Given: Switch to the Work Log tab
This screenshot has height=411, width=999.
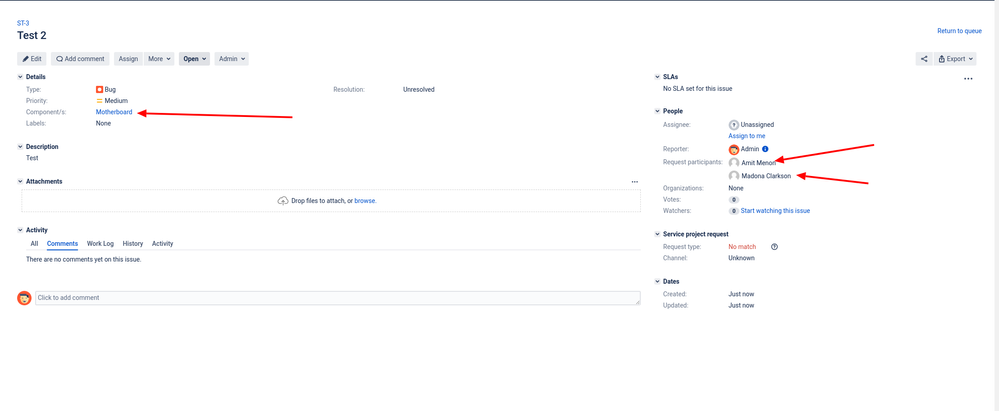Looking at the screenshot, I should pos(100,244).
